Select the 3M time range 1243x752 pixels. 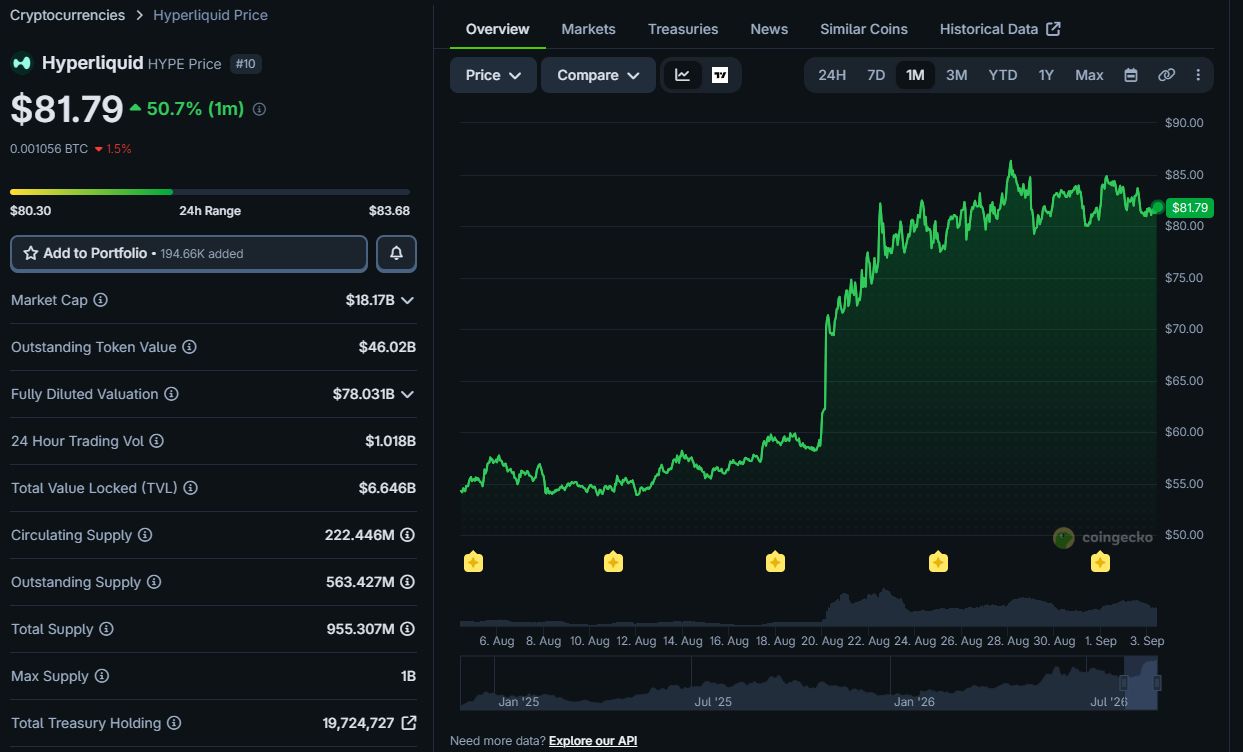point(957,75)
